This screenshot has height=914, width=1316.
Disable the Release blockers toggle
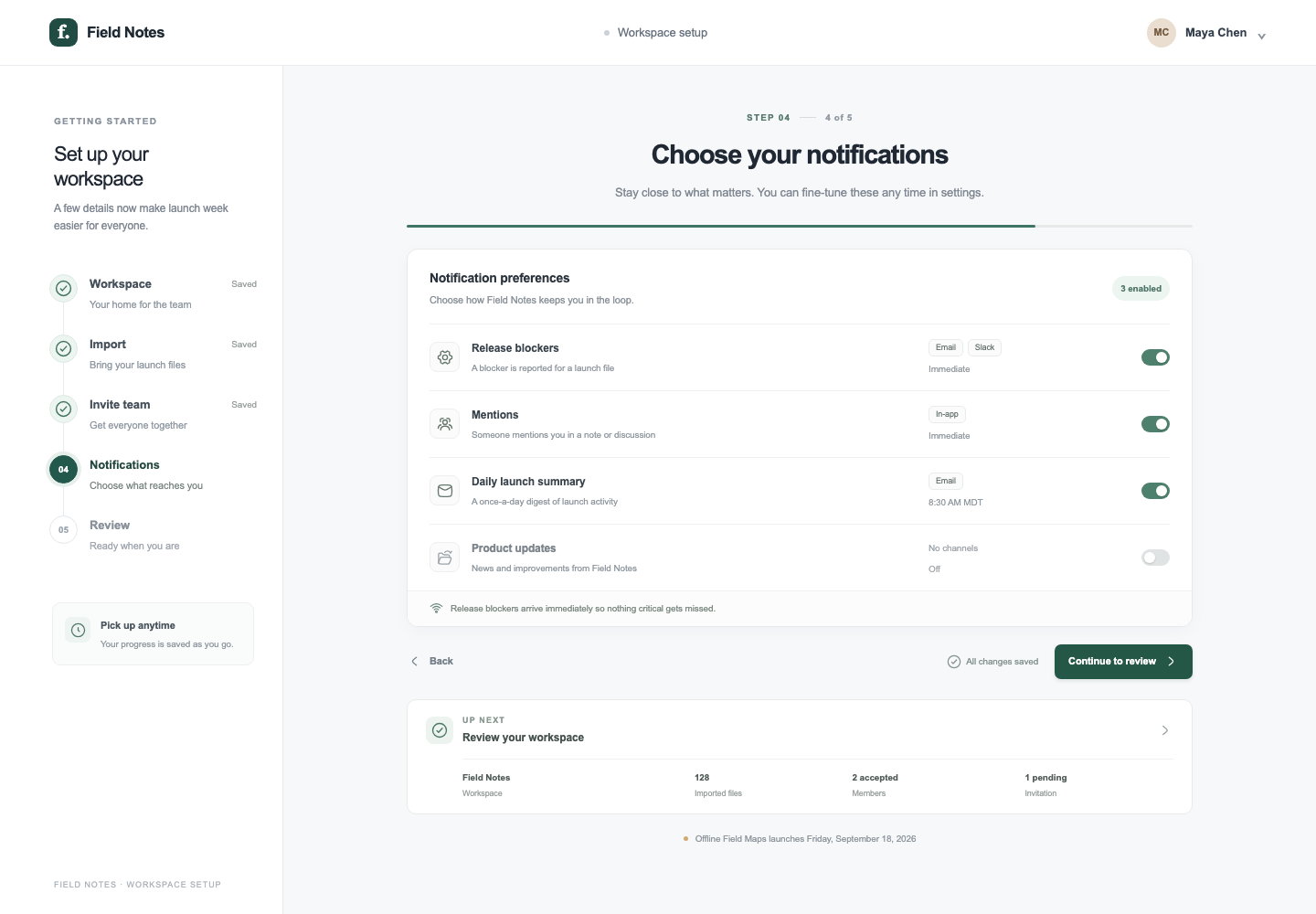tap(1155, 357)
